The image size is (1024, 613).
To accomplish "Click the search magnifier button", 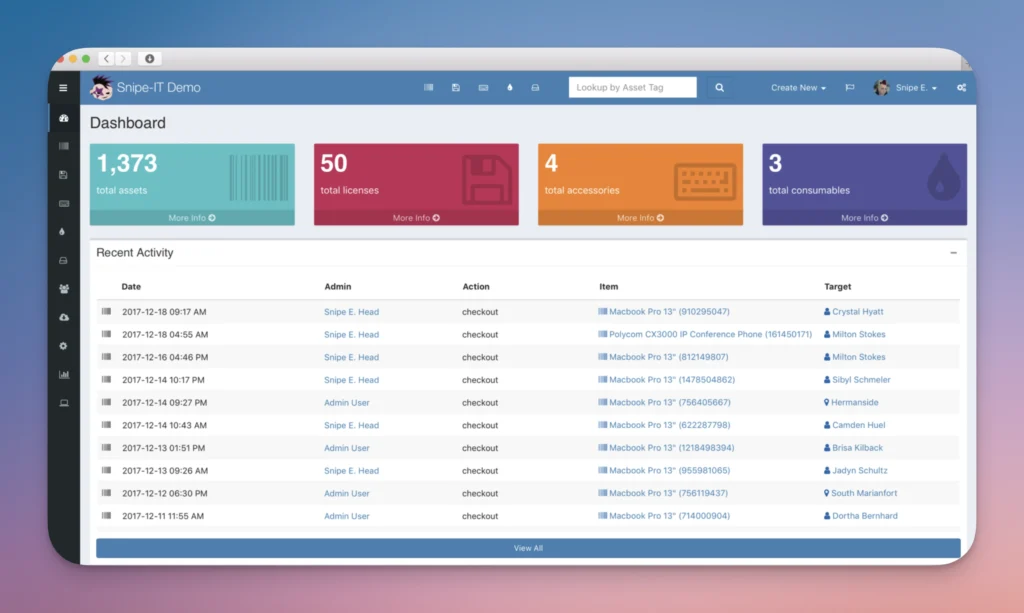I will pyautogui.click(x=719, y=88).
